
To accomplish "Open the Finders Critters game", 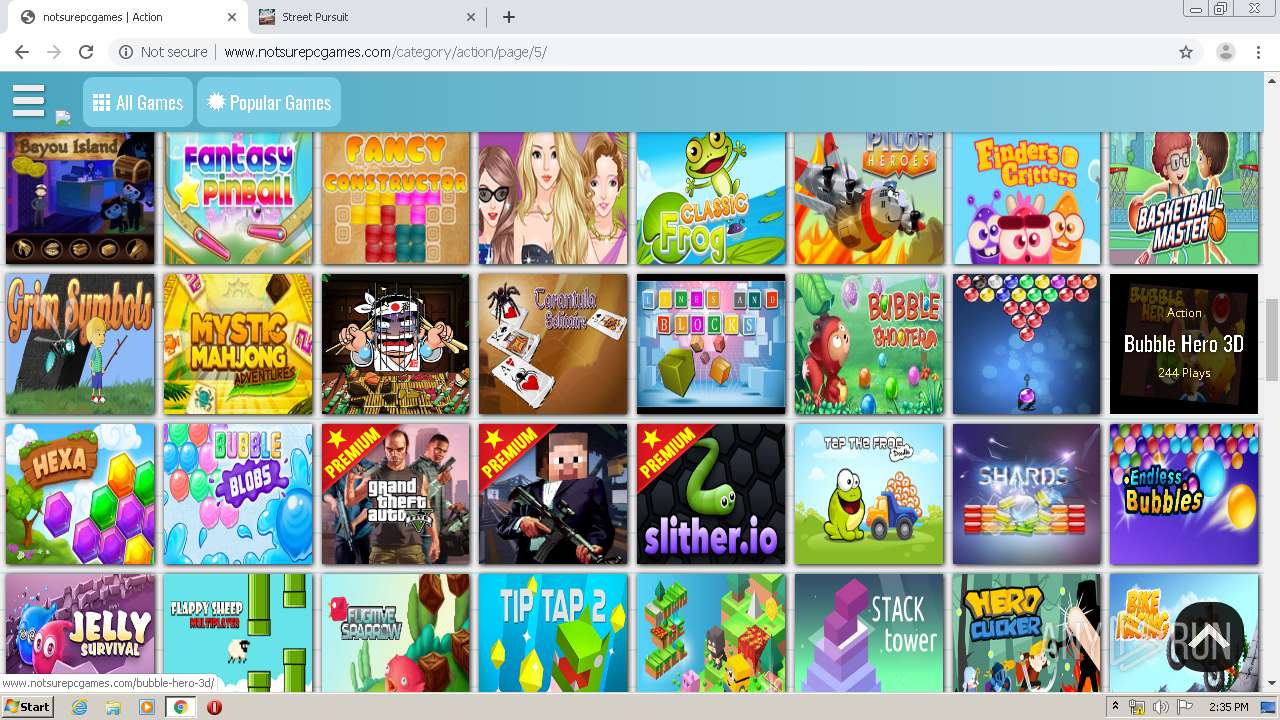I will coord(1027,198).
